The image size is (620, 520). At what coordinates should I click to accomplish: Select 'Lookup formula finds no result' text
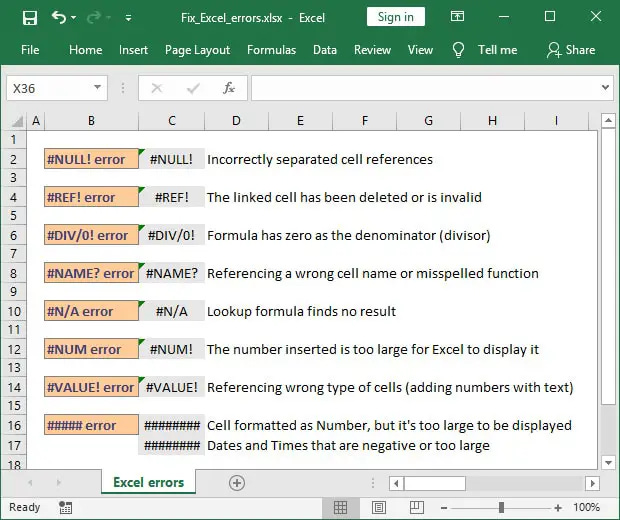click(301, 311)
